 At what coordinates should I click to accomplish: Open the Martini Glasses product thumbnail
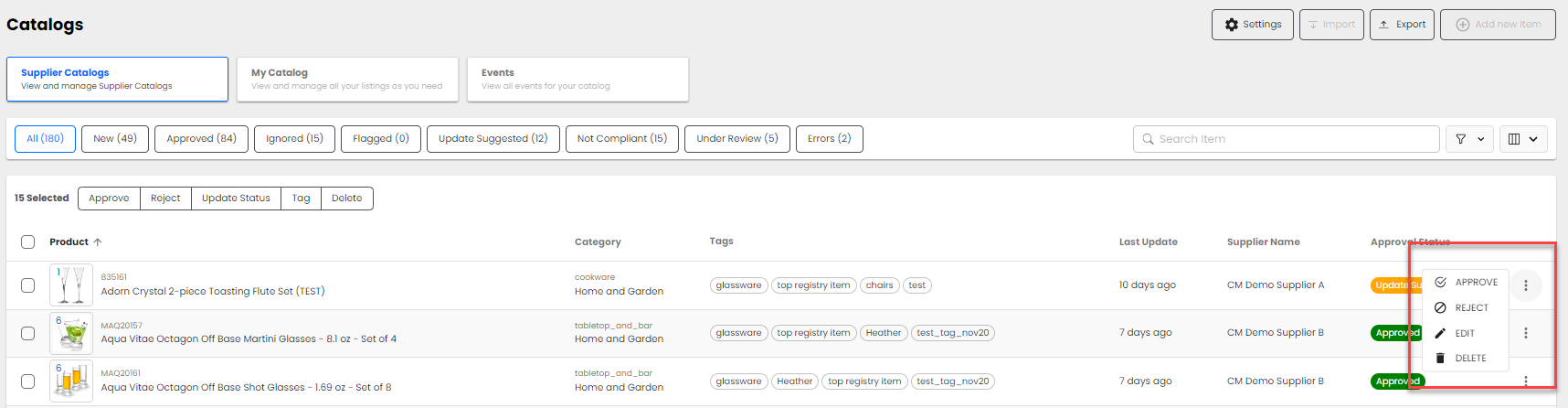point(71,334)
